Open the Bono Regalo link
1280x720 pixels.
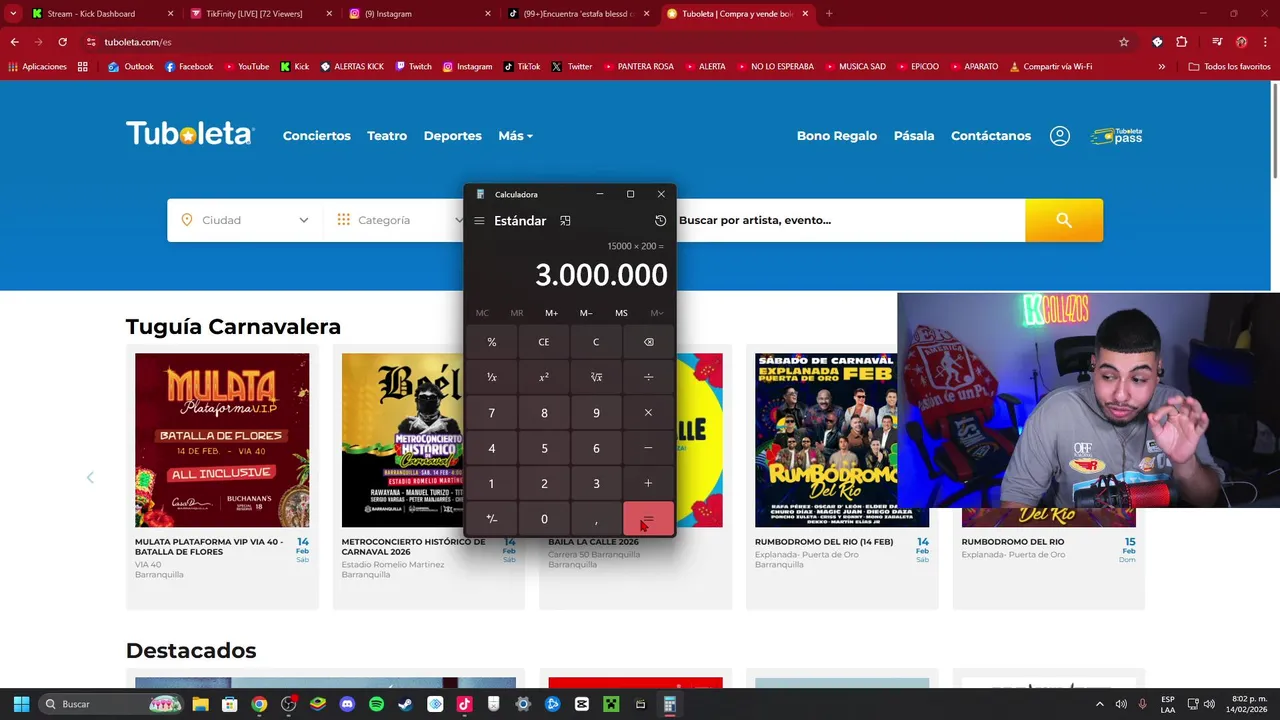(x=837, y=136)
